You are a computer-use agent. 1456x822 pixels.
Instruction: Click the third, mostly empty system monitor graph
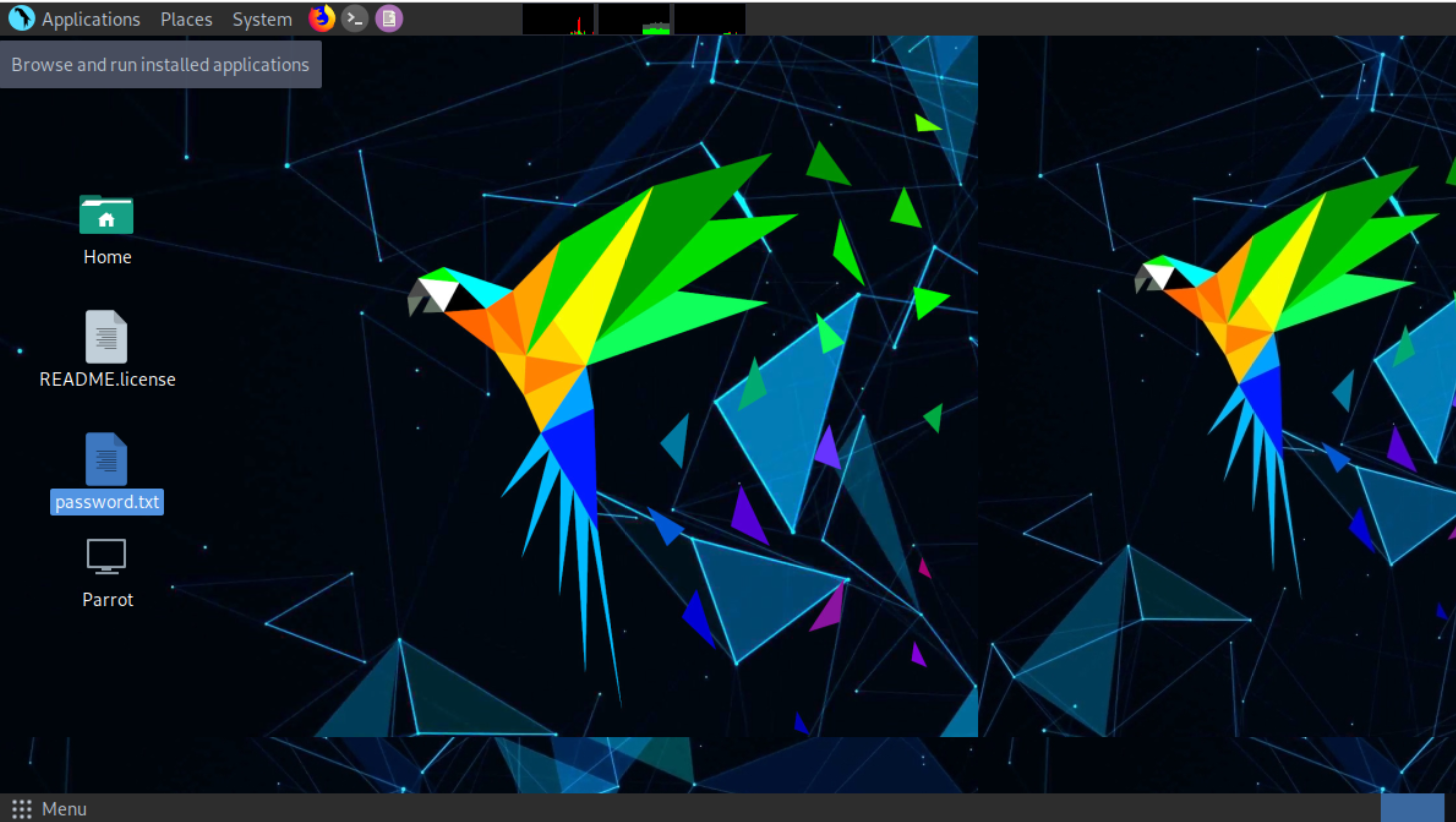(710, 19)
